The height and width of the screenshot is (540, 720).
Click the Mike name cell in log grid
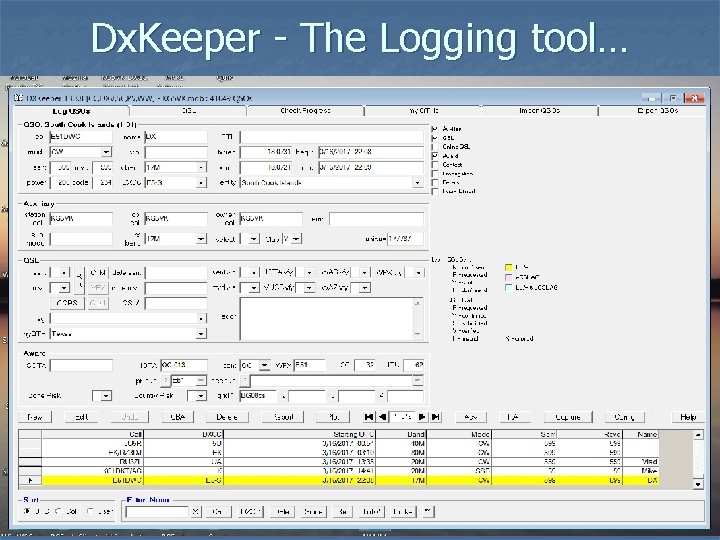641,471
